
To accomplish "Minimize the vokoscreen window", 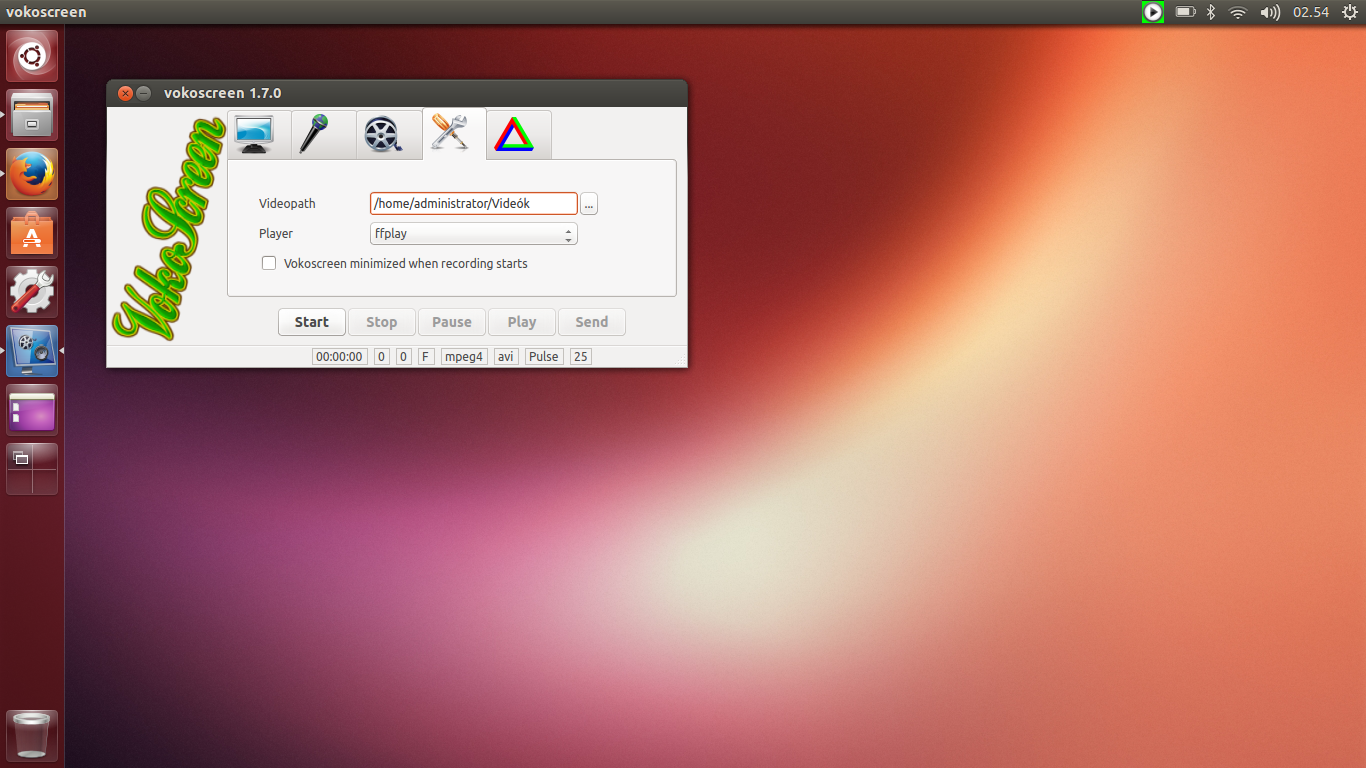I will [x=144, y=93].
